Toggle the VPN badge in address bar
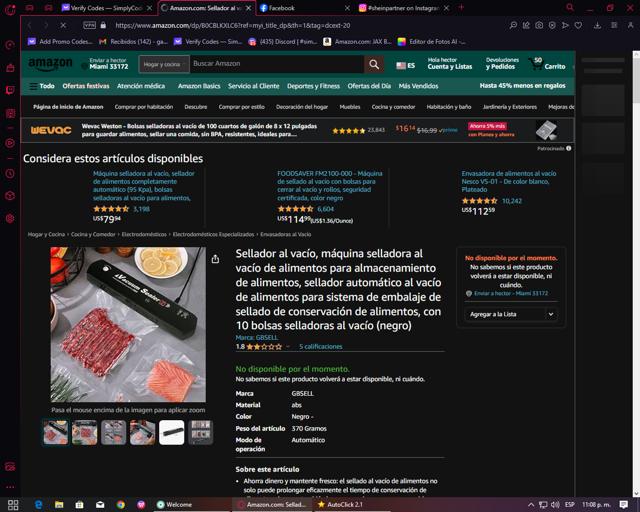This screenshot has width=640, height=512. pos(89,25)
